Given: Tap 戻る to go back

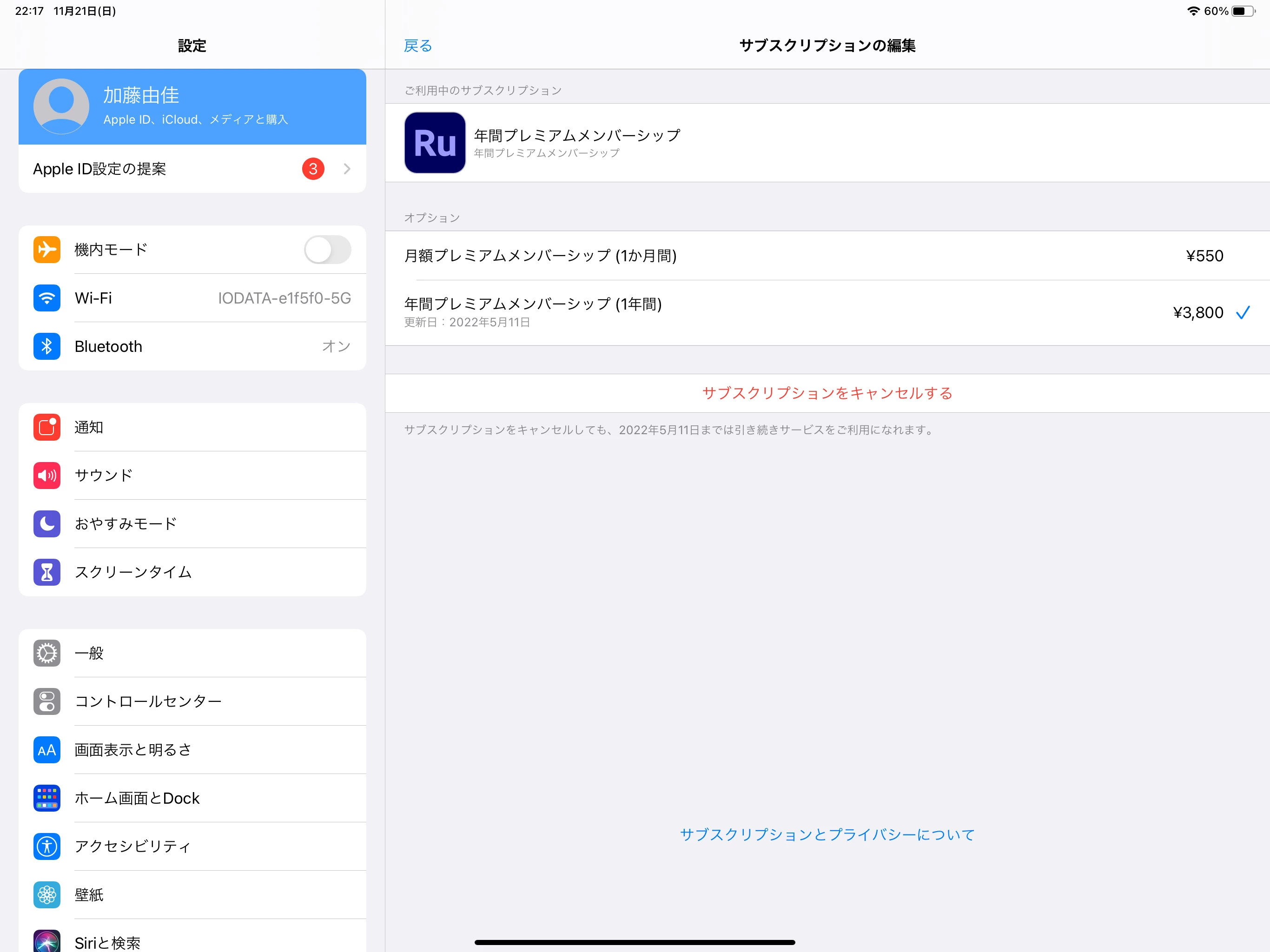Looking at the screenshot, I should [417, 46].
